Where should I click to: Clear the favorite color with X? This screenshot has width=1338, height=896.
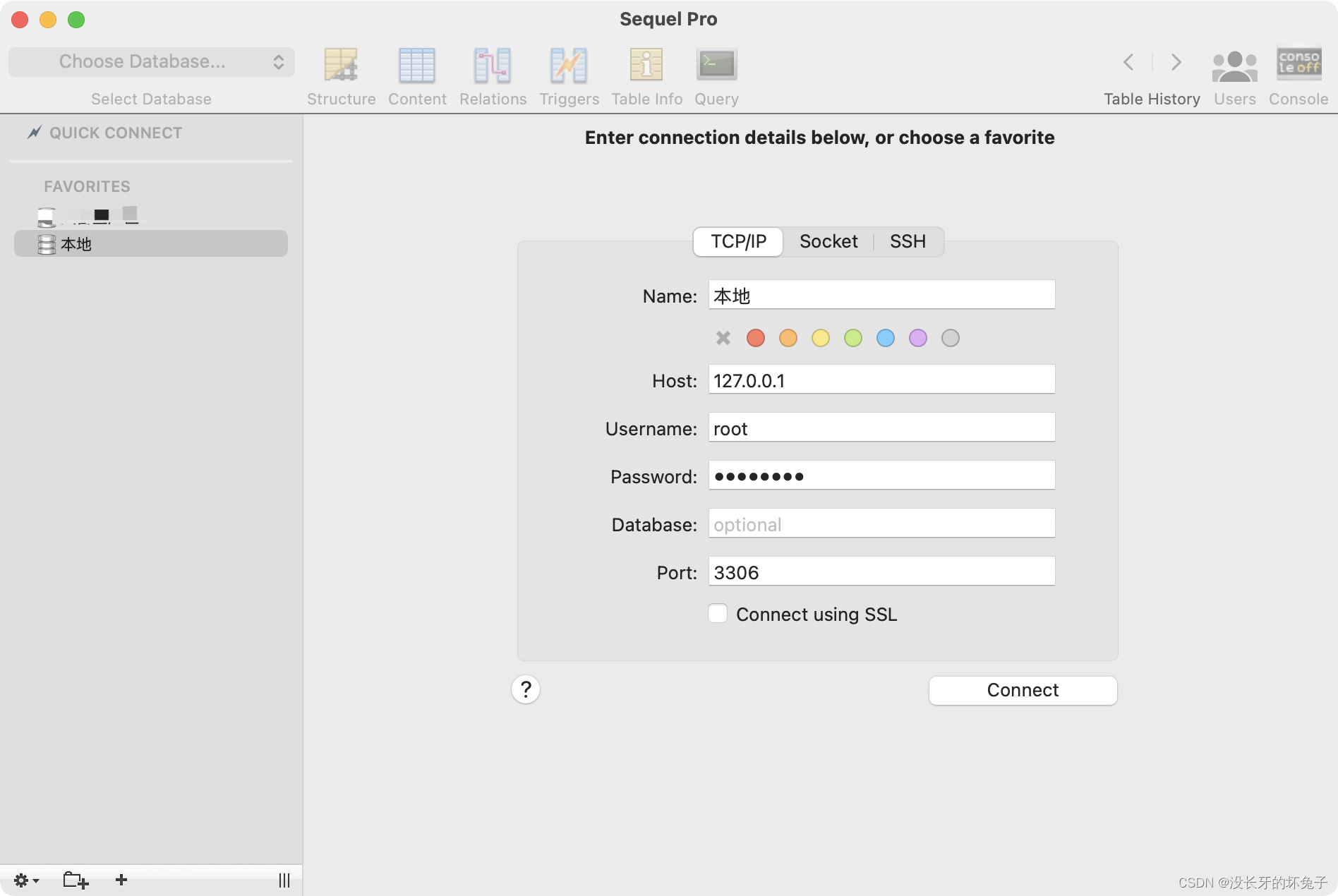coord(723,338)
